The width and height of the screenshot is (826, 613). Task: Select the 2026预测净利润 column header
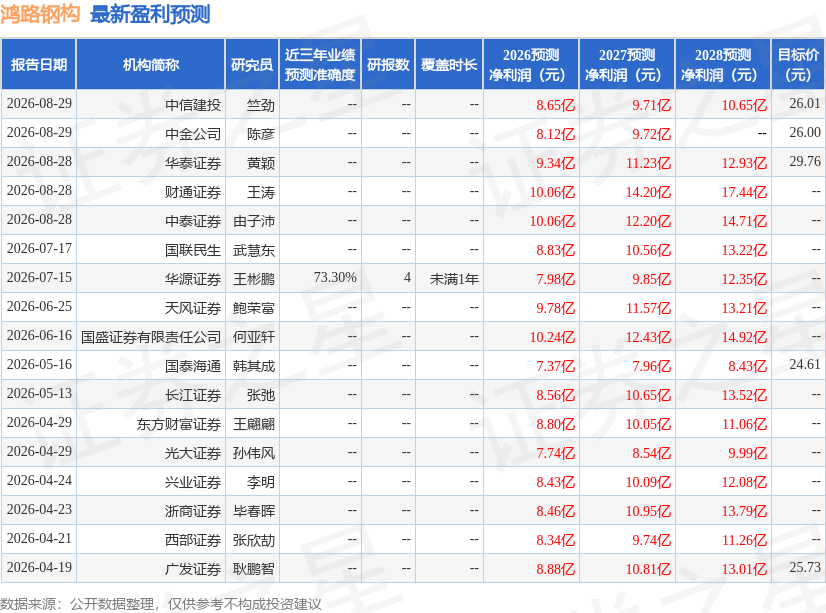pos(530,64)
